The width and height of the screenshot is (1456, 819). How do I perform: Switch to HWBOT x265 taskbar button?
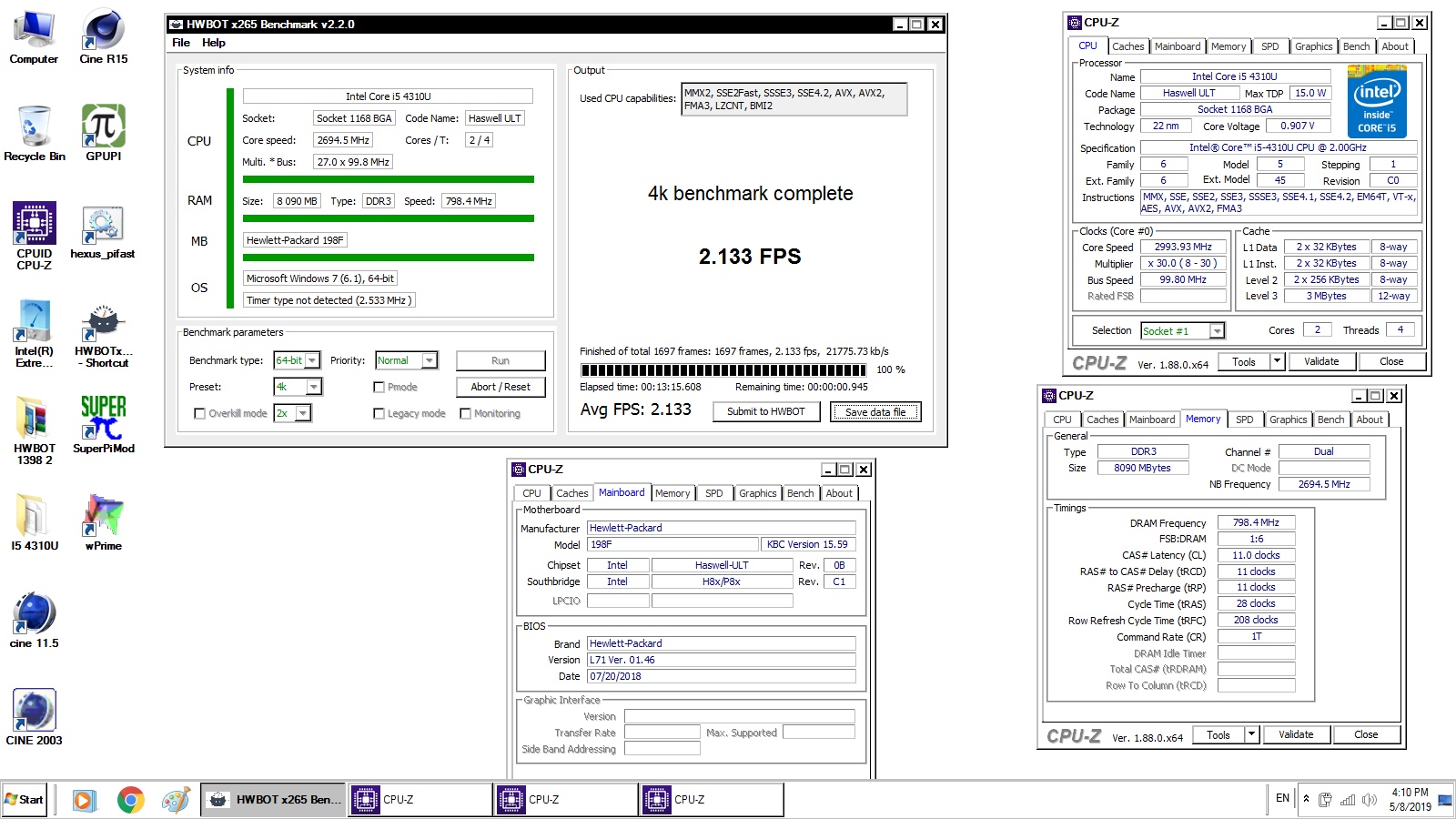(273, 800)
